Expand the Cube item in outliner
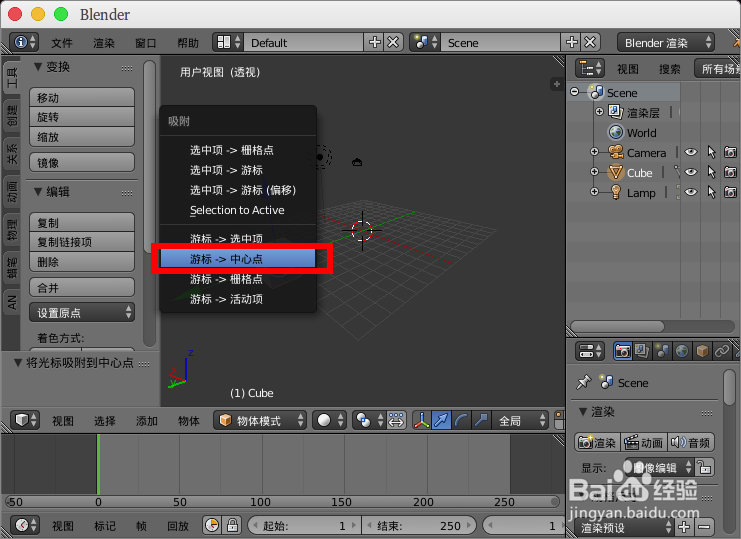 (x=595, y=171)
